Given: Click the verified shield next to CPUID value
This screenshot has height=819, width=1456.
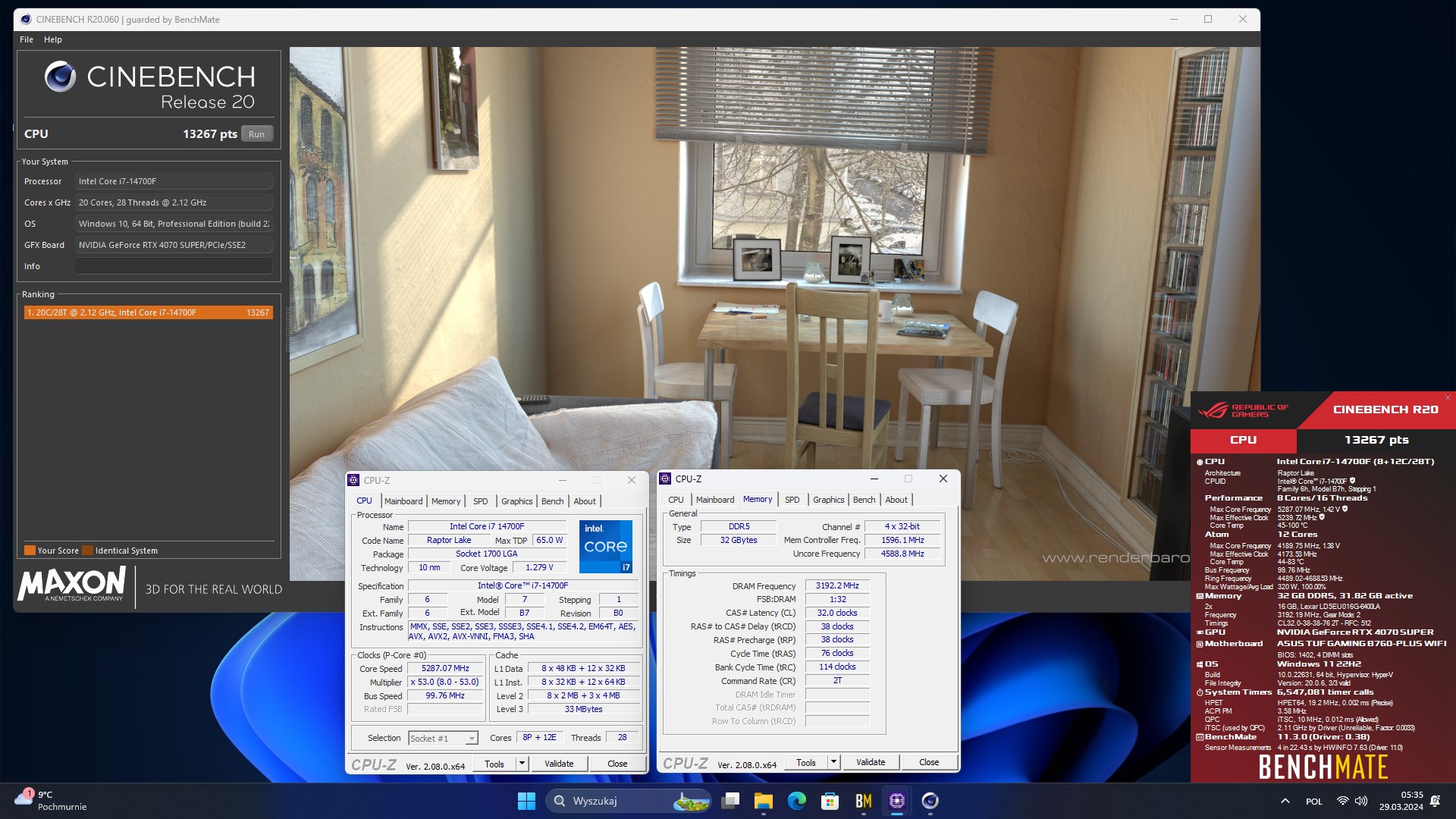Looking at the screenshot, I should click(x=1352, y=481).
